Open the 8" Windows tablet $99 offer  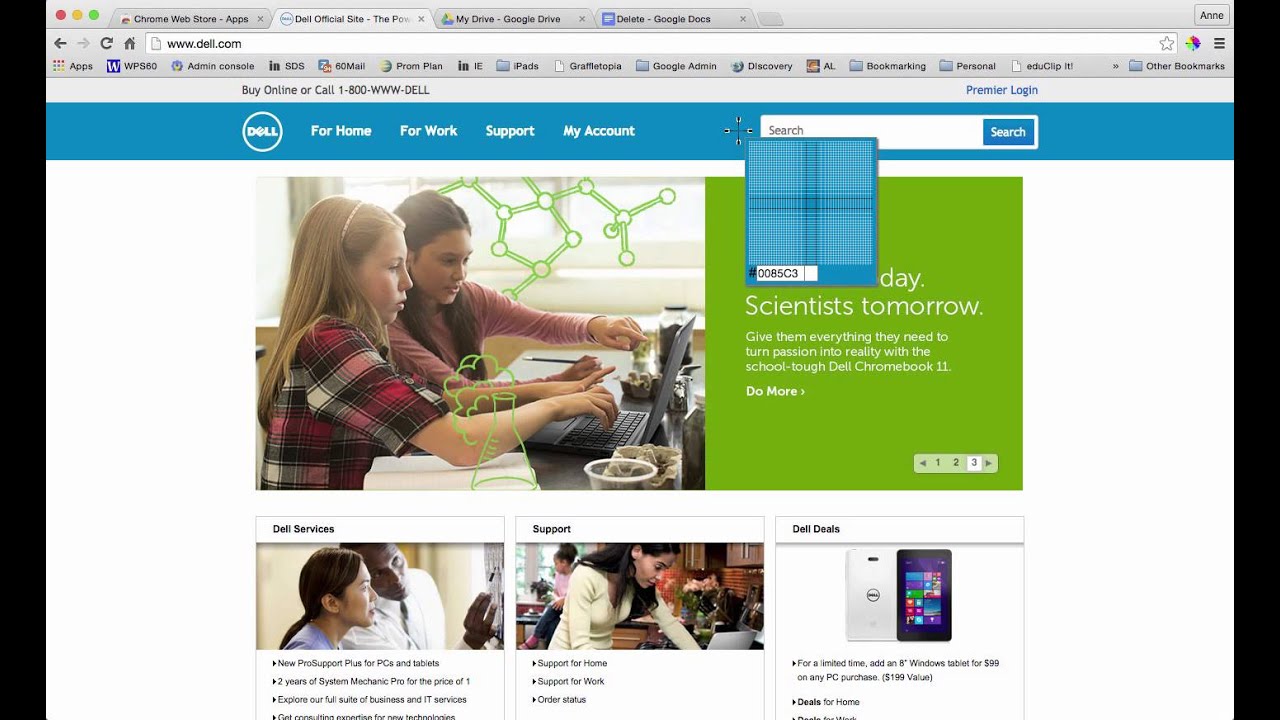pos(898,670)
